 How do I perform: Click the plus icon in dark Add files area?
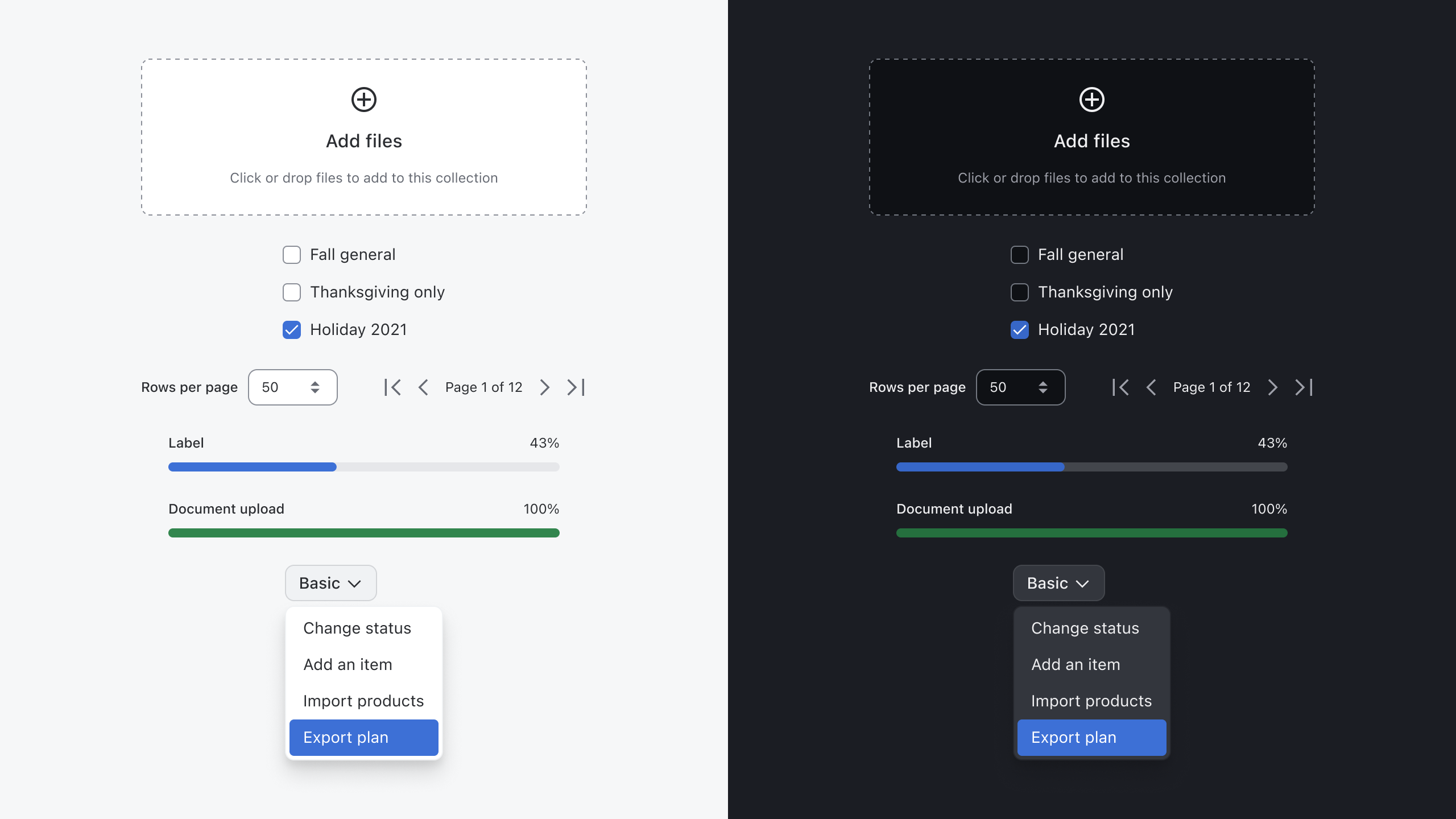click(1092, 100)
